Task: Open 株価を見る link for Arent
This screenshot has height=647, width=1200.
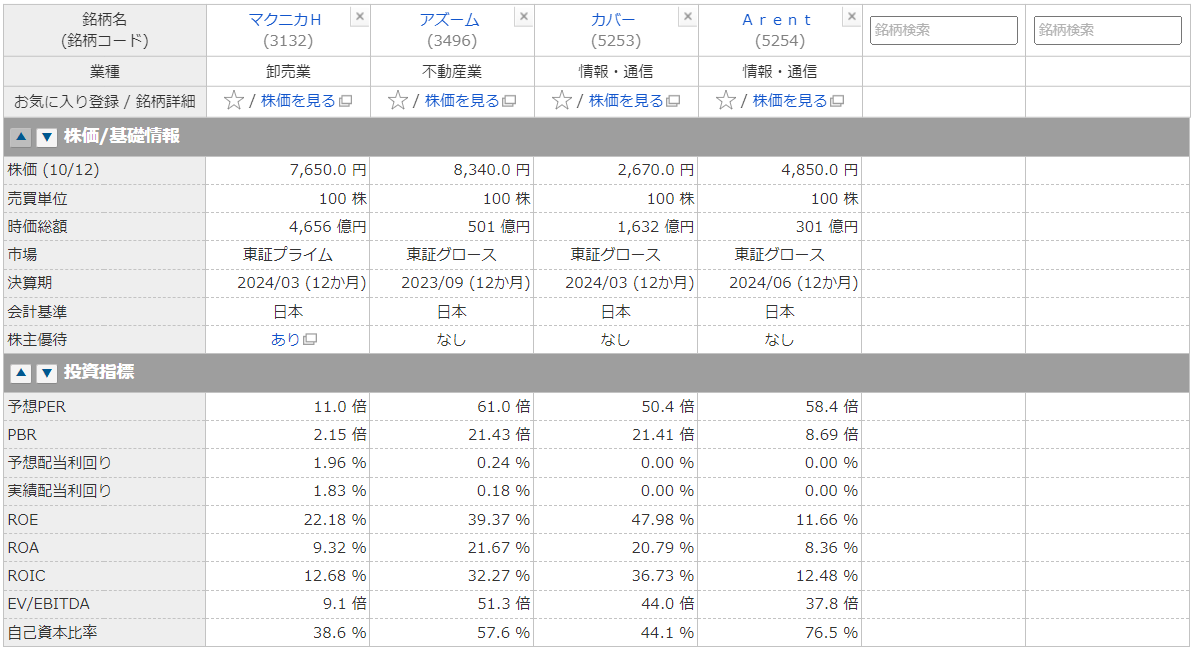Action: point(790,101)
